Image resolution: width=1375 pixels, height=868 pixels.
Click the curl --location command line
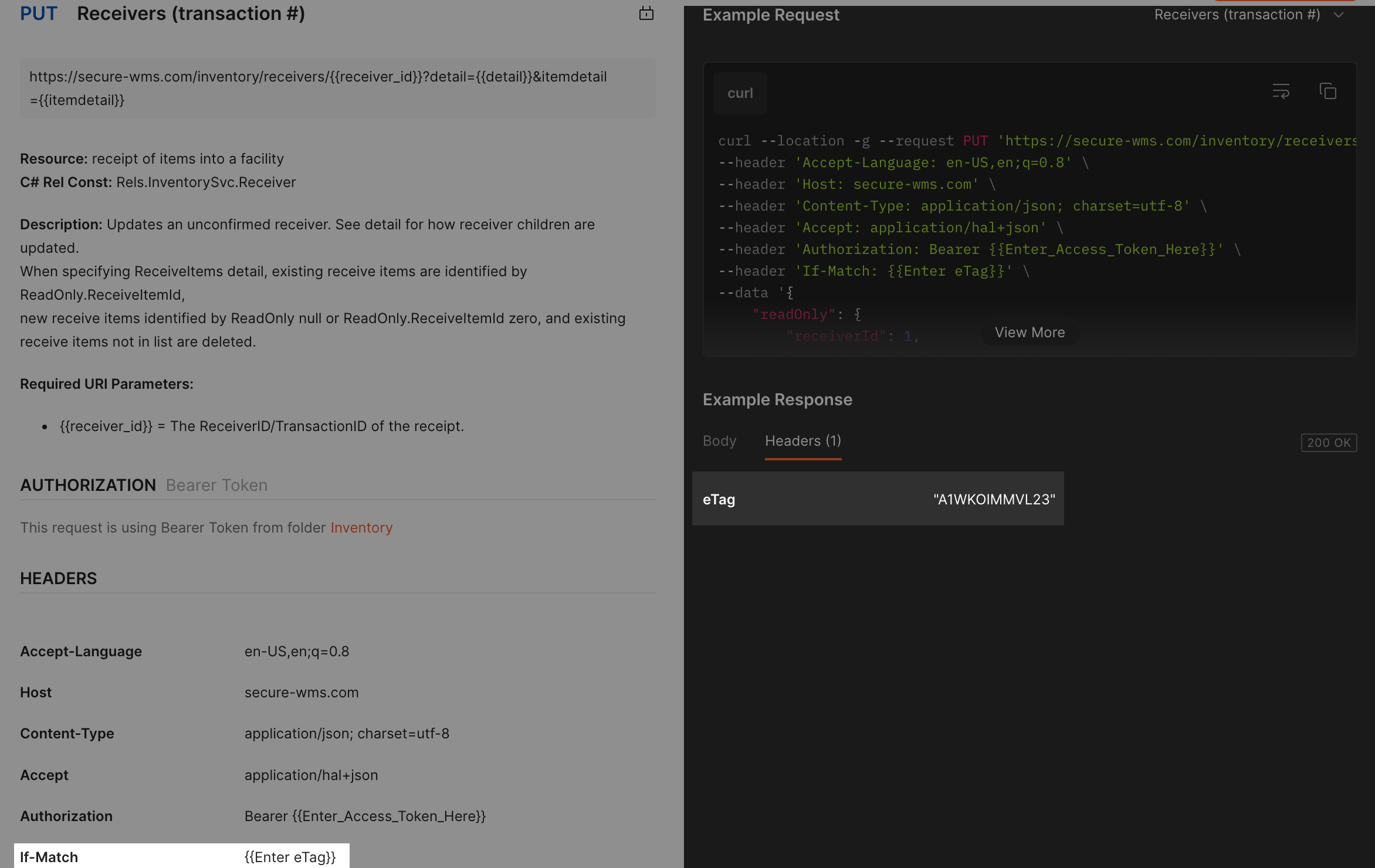1037,141
